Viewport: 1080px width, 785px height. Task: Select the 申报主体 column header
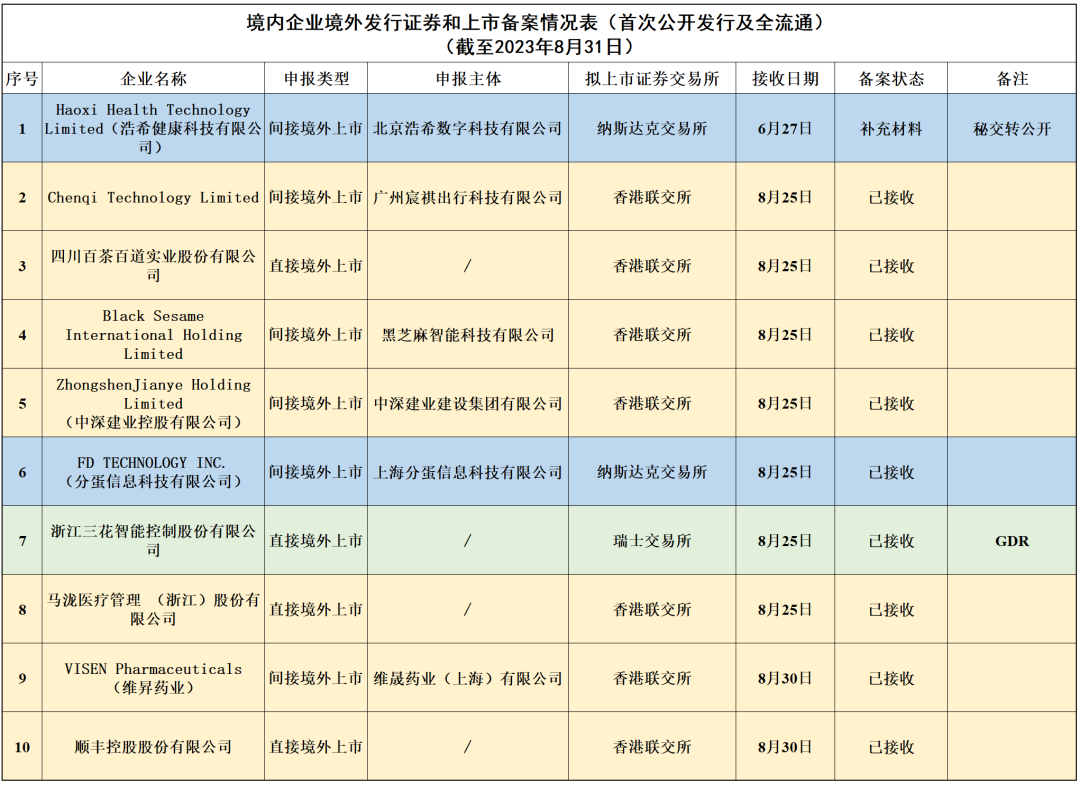click(x=468, y=78)
